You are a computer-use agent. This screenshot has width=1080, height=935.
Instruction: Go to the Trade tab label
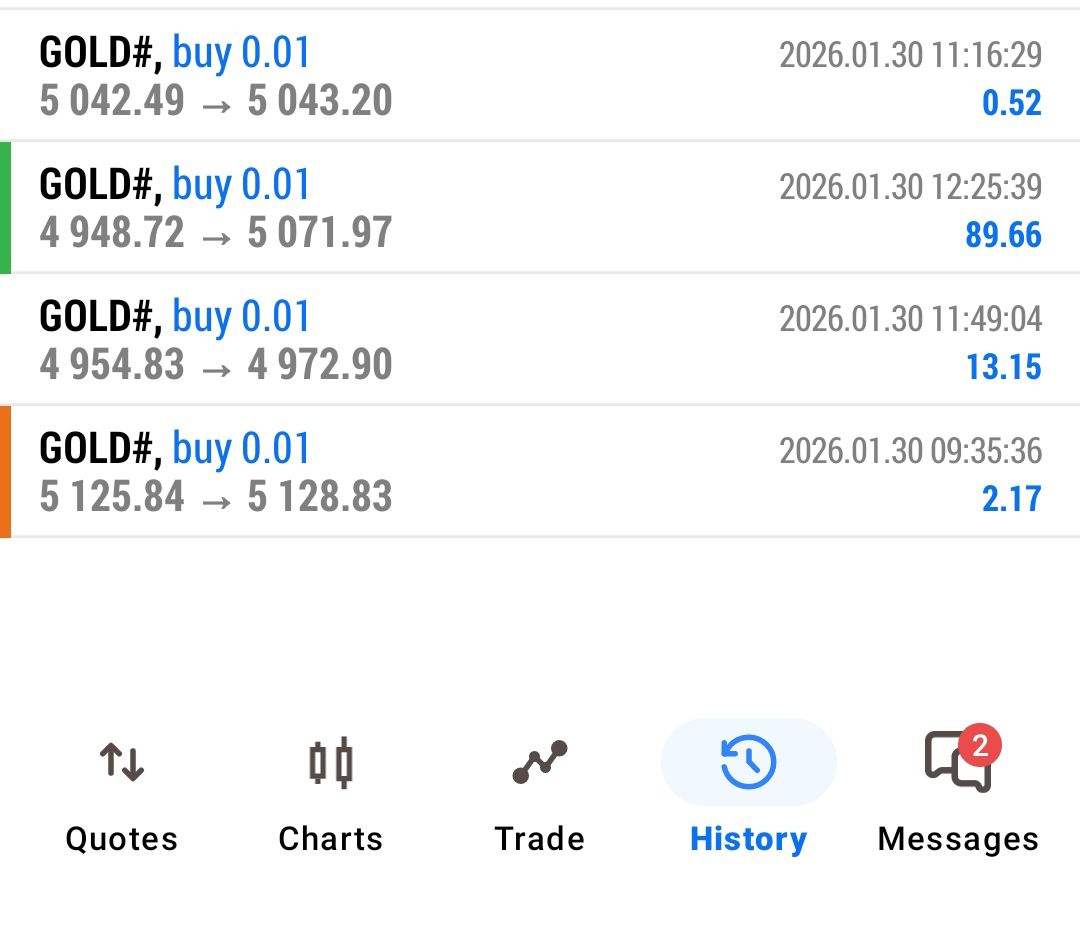coord(540,839)
